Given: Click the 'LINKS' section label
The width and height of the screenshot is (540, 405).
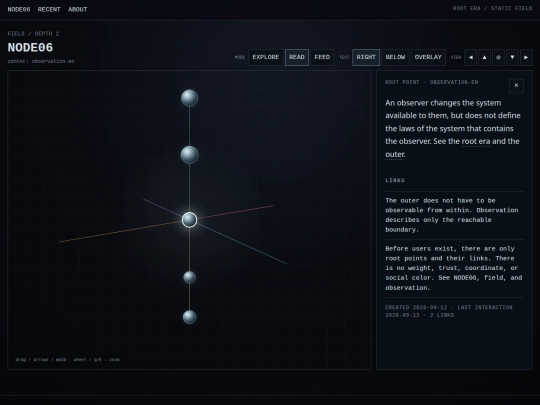Looking at the screenshot, I should [x=395, y=180].
